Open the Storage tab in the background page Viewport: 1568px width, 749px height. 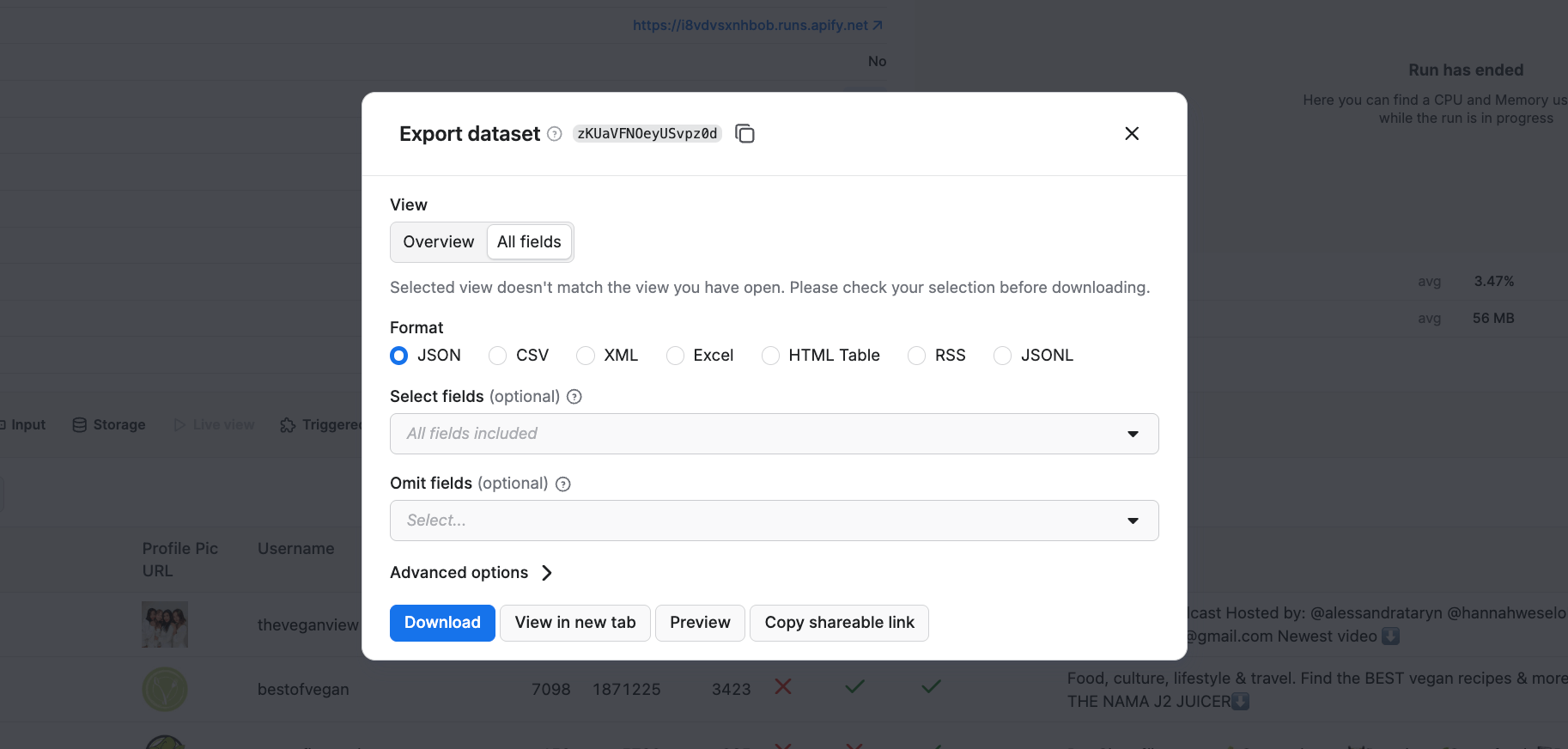tap(109, 425)
